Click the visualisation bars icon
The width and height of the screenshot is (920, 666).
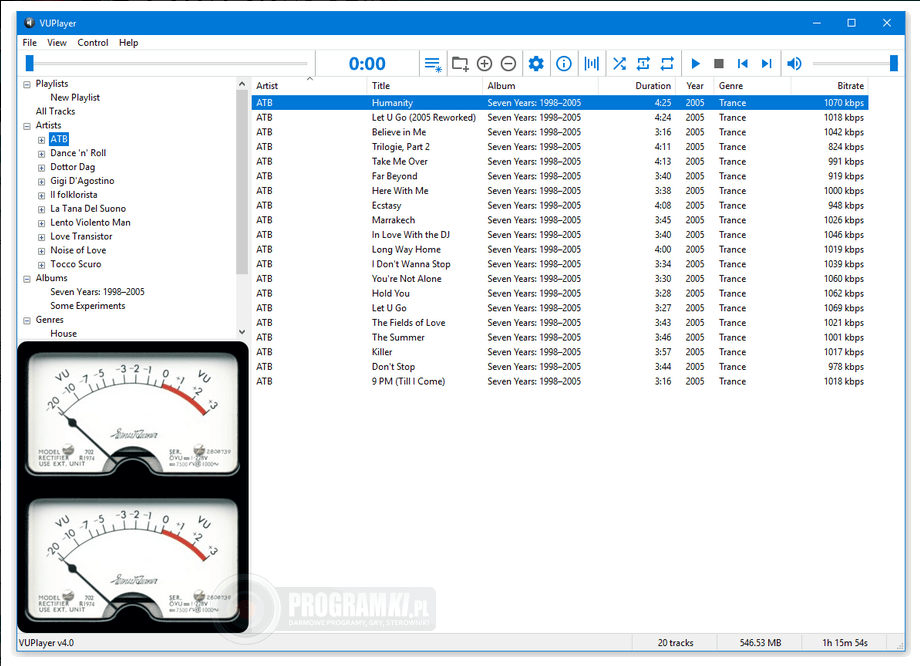coord(591,64)
